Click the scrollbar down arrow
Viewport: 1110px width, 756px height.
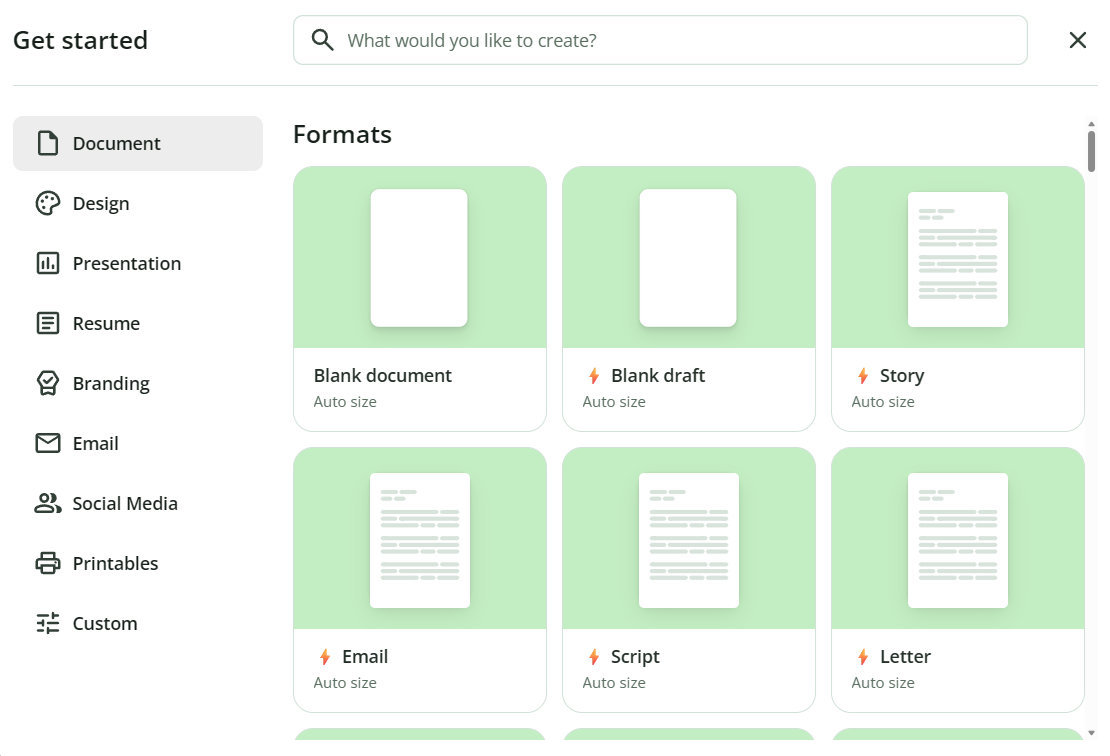coord(1092,733)
